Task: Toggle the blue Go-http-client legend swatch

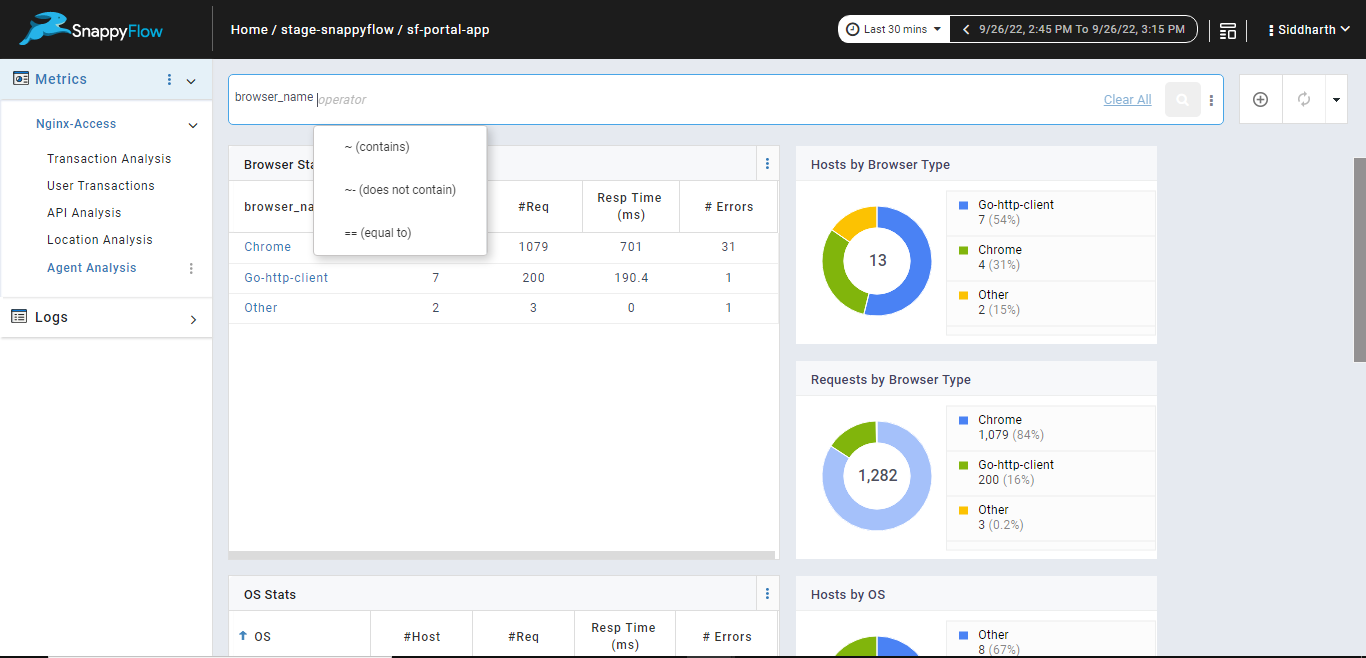Action: [x=963, y=205]
